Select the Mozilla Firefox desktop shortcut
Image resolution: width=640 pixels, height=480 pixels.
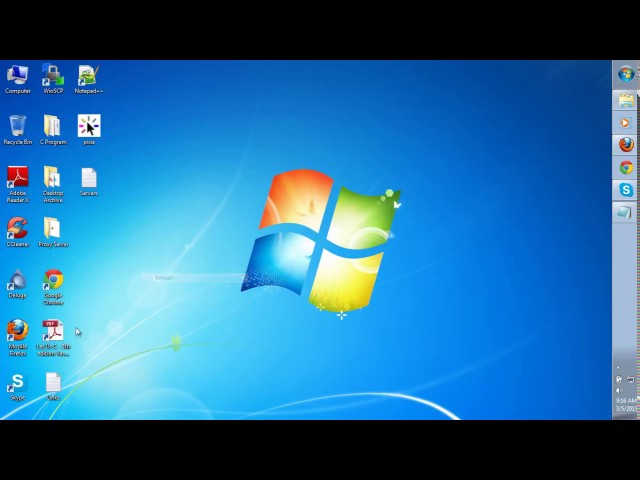click(18, 338)
